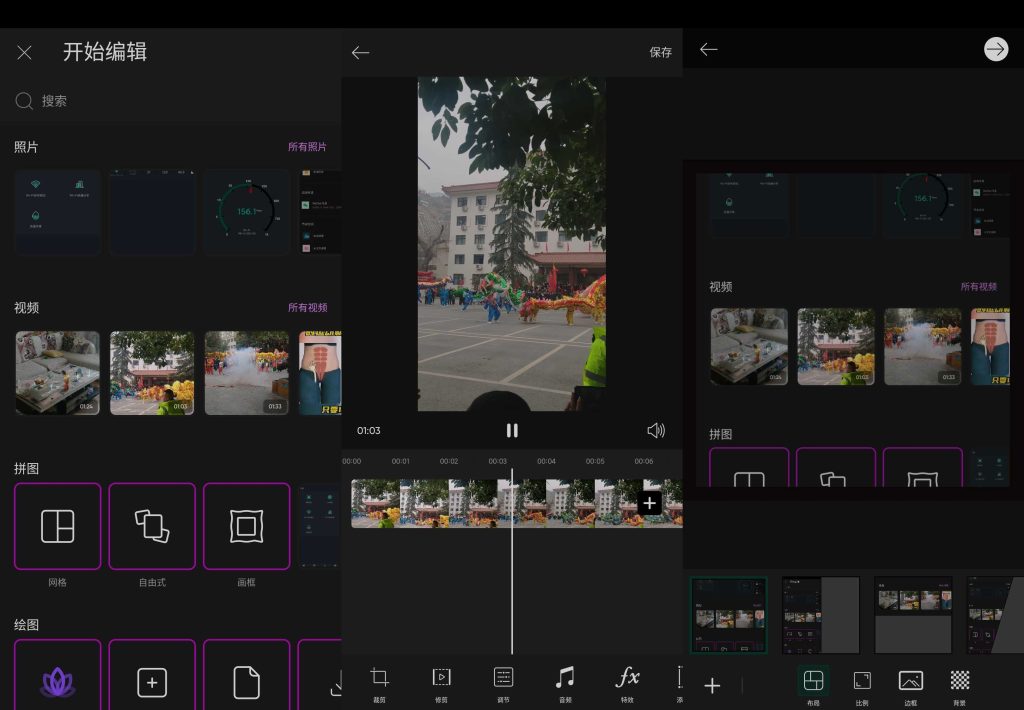The height and width of the screenshot is (710, 1024).
Task: Mute audio with the speaker icon
Action: 657,430
